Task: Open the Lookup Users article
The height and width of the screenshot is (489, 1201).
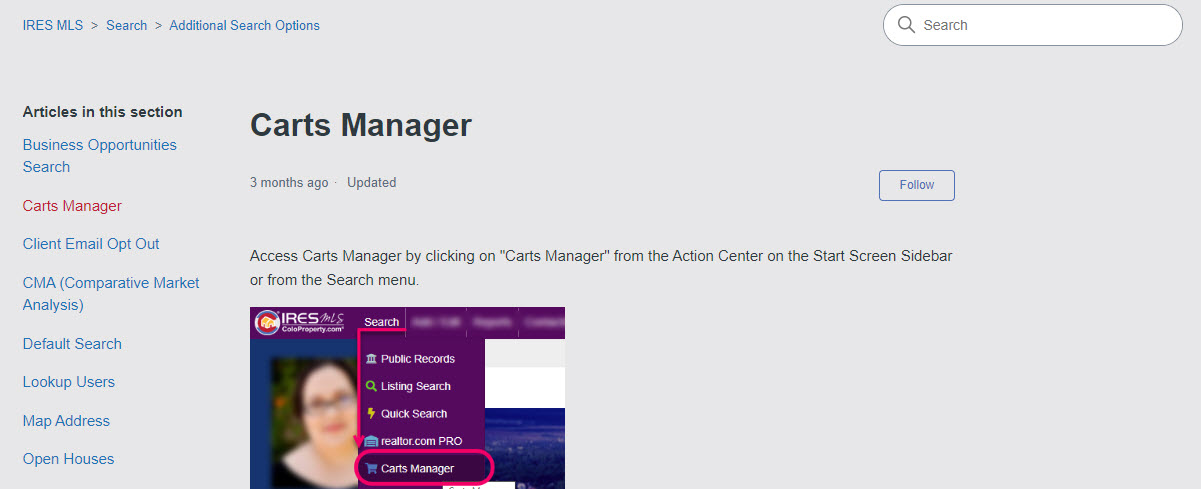Action: pyautogui.click(x=69, y=382)
